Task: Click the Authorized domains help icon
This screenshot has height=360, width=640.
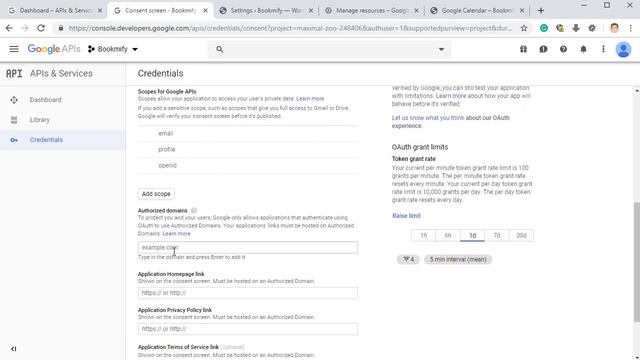Action: pos(194,211)
